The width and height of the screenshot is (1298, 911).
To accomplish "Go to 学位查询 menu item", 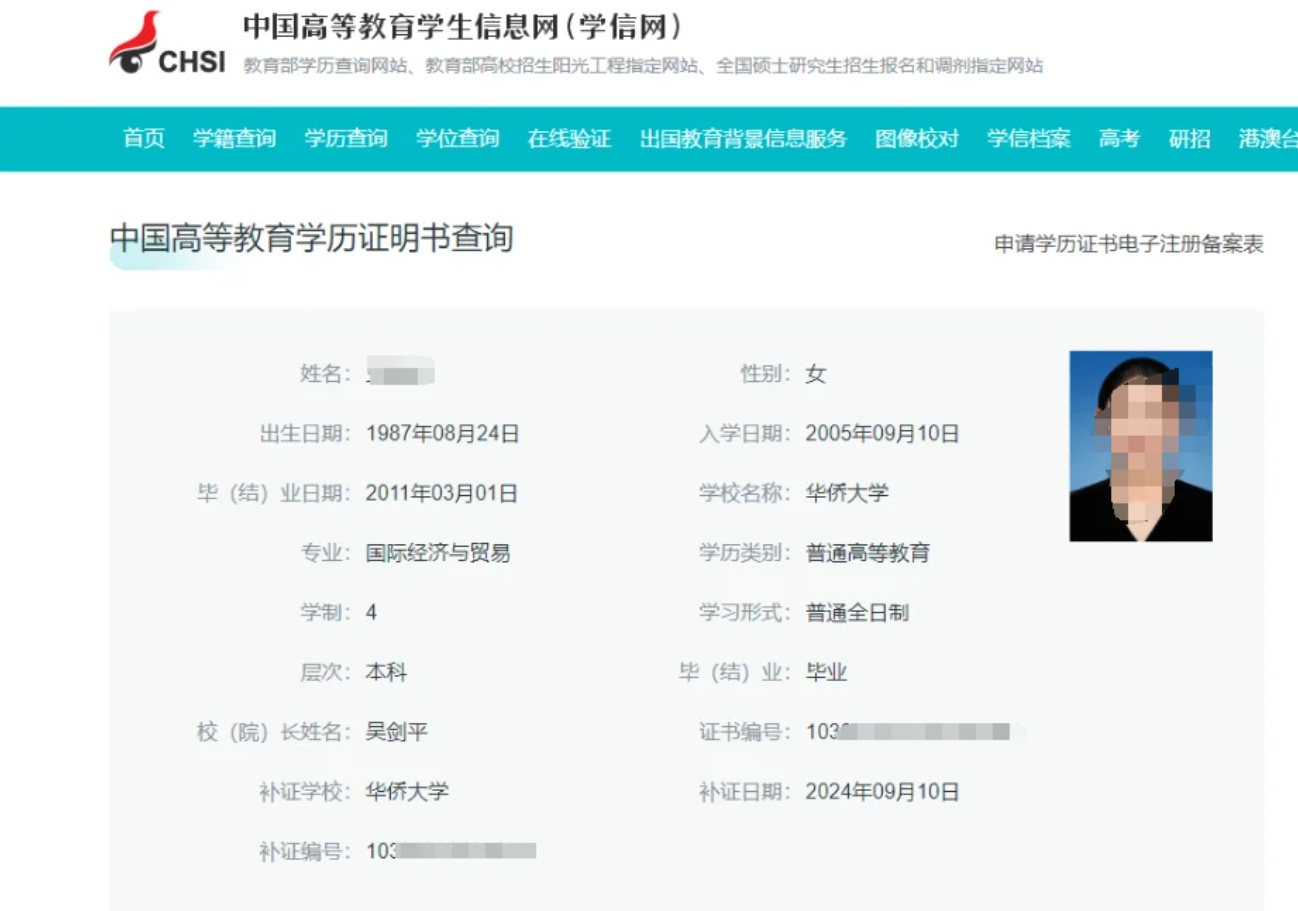I will click(458, 139).
